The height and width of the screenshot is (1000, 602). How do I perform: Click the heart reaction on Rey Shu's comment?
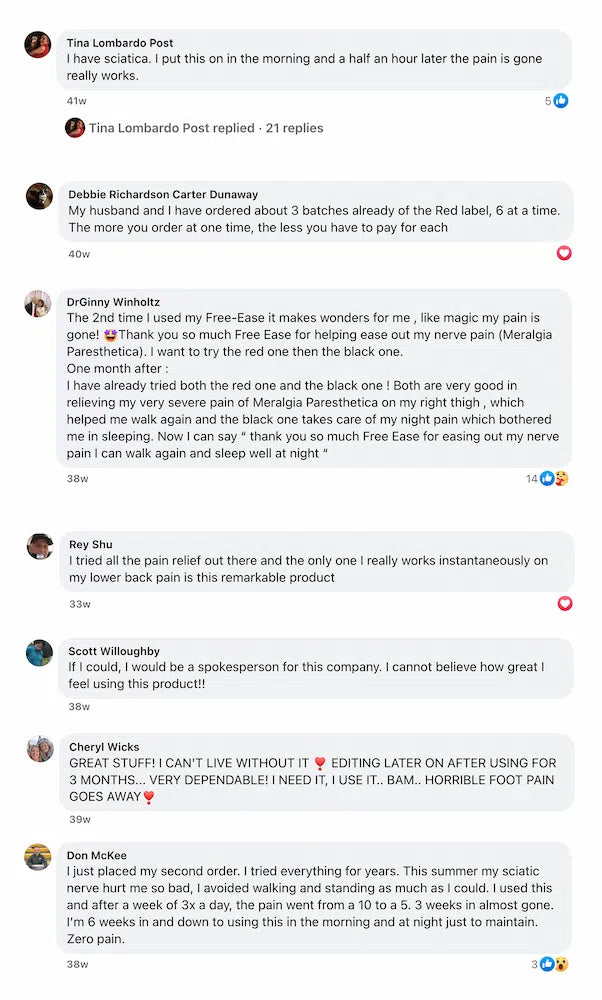pyautogui.click(x=565, y=603)
